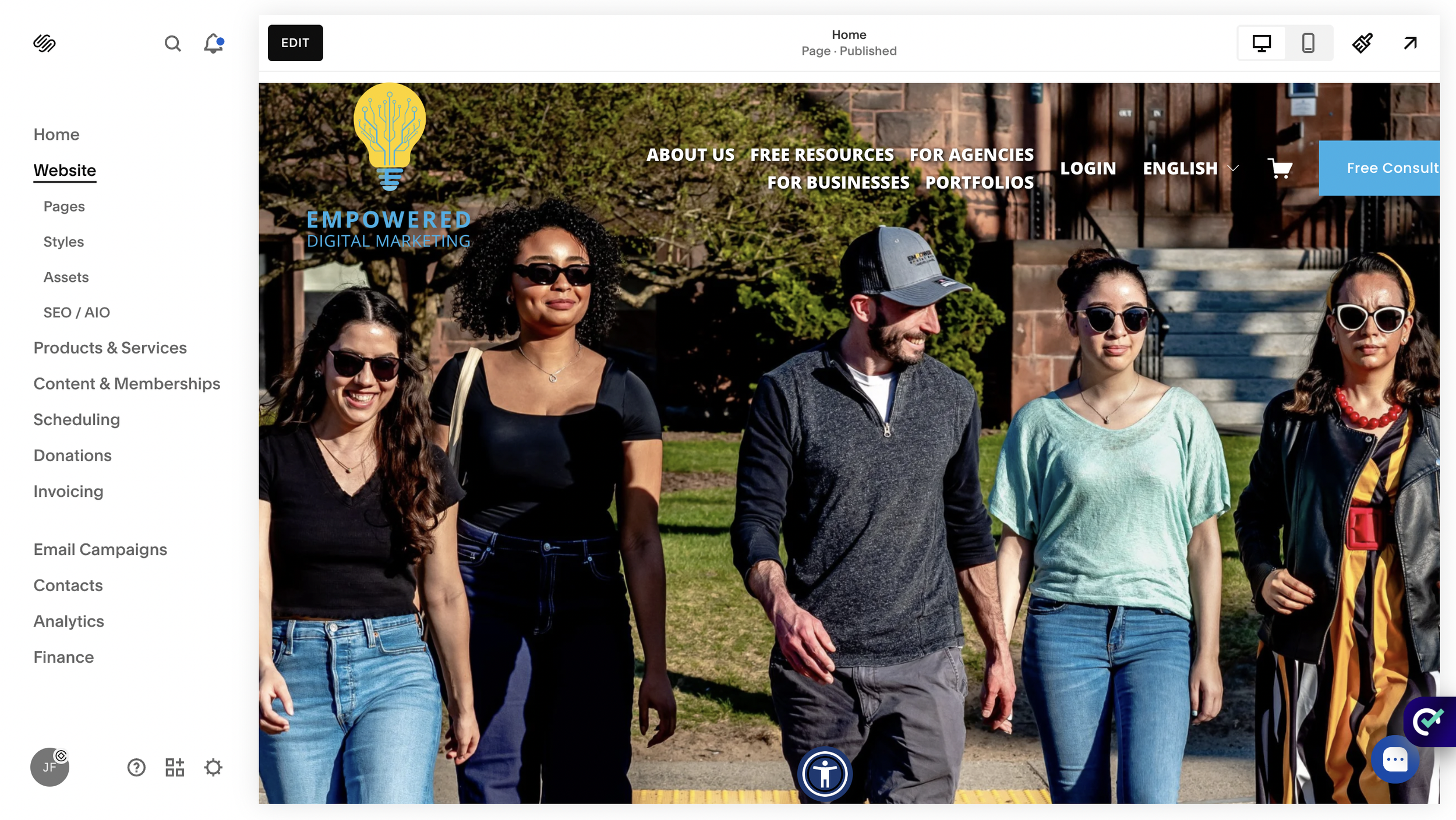
Task: Open the accessibility widget icon
Action: [x=825, y=774]
